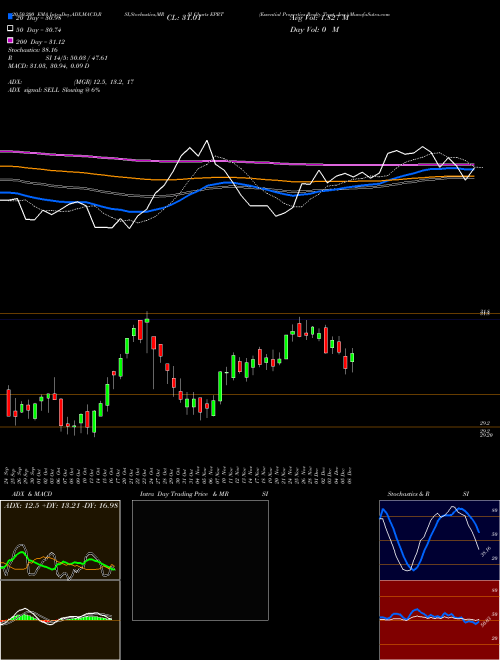Select the '200 Day = 31.12' label
500x660 pixels.
point(40,42)
